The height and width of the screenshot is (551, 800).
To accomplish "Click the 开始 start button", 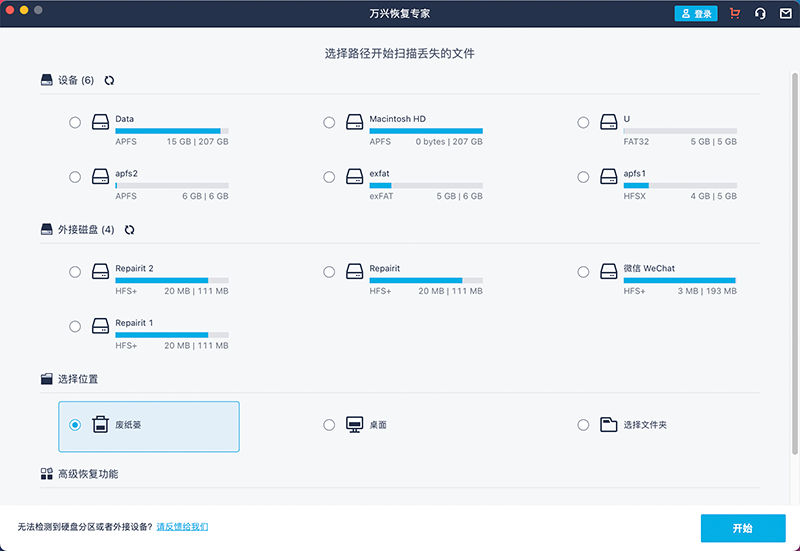I will [x=743, y=528].
